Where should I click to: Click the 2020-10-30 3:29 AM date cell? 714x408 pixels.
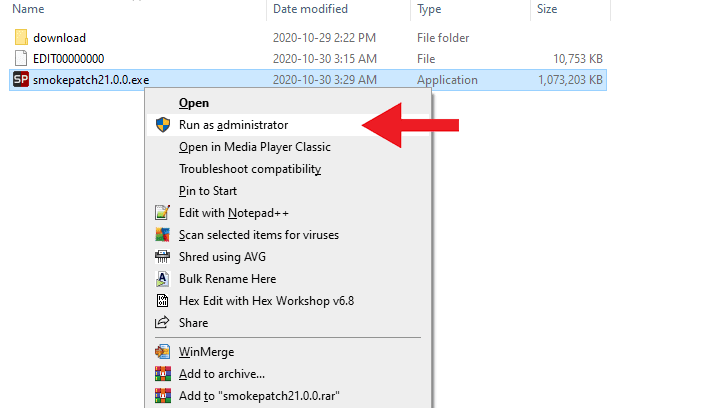[x=325, y=80]
